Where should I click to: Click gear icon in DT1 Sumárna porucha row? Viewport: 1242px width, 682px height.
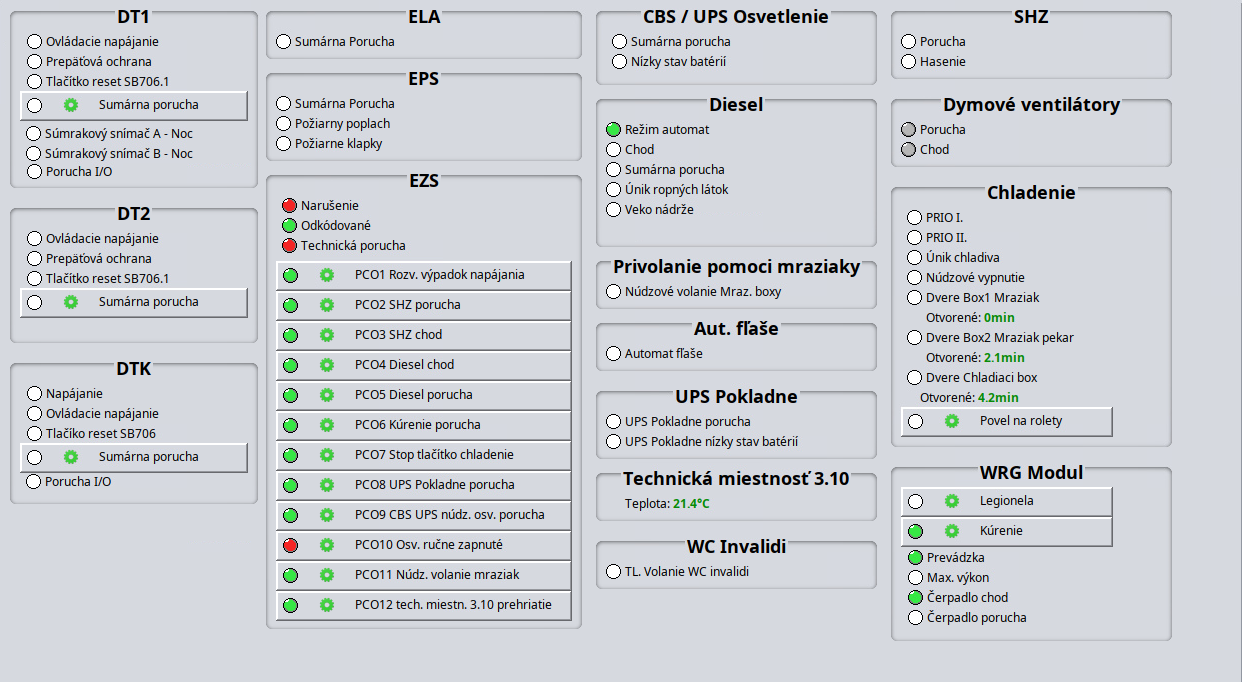tap(71, 105)
